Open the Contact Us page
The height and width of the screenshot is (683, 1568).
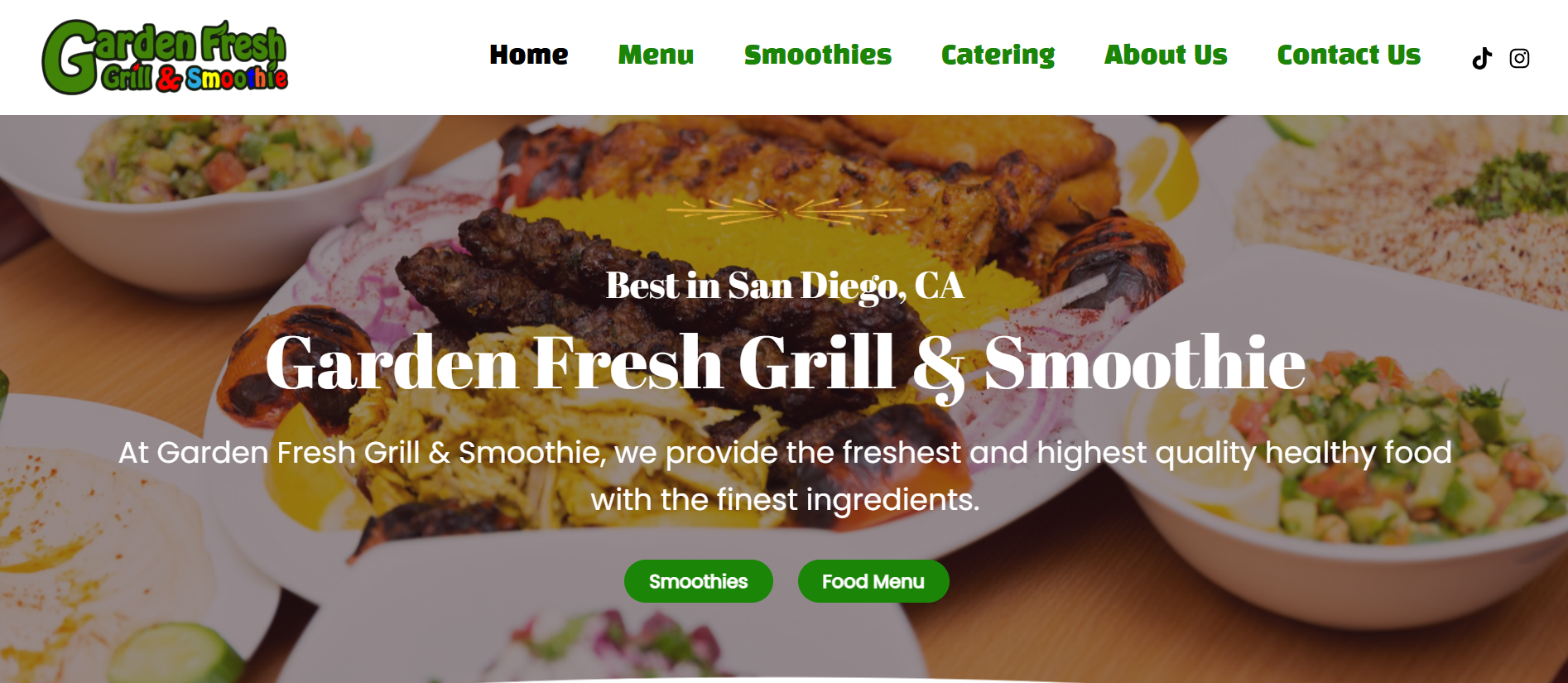click(x=1349, y=55)
